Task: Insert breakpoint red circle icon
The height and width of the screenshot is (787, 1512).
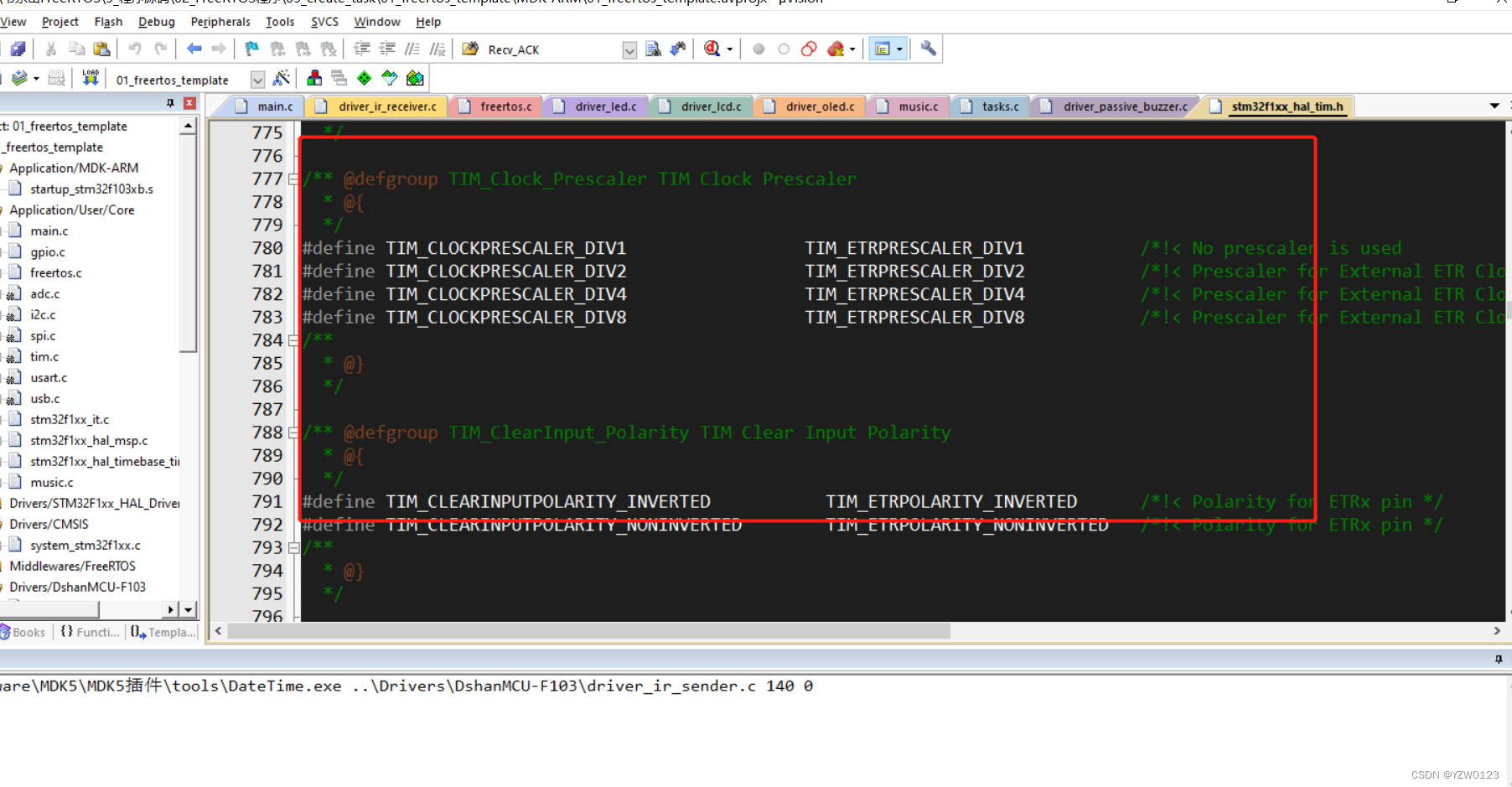Action: (x=759, y=49)
